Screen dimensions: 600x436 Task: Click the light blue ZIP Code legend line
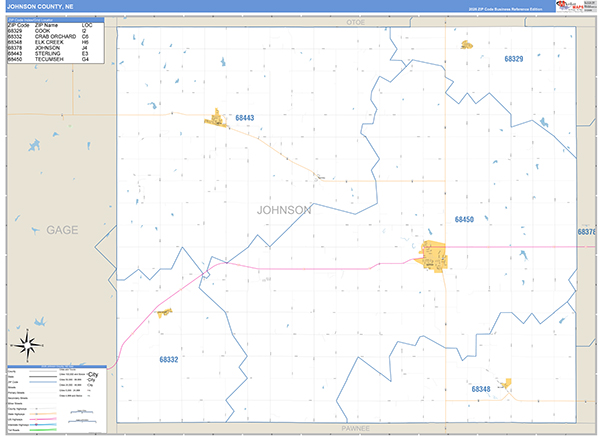pyautogui.click(x=43, y=382)
